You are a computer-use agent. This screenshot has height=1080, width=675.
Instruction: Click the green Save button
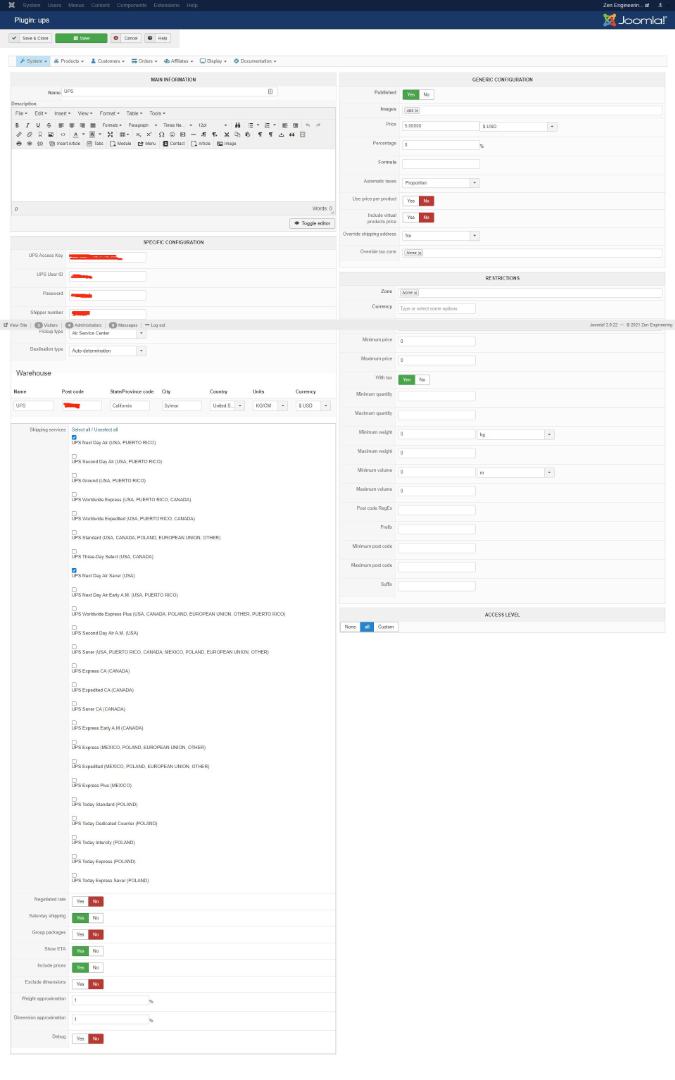pos(81,38)
